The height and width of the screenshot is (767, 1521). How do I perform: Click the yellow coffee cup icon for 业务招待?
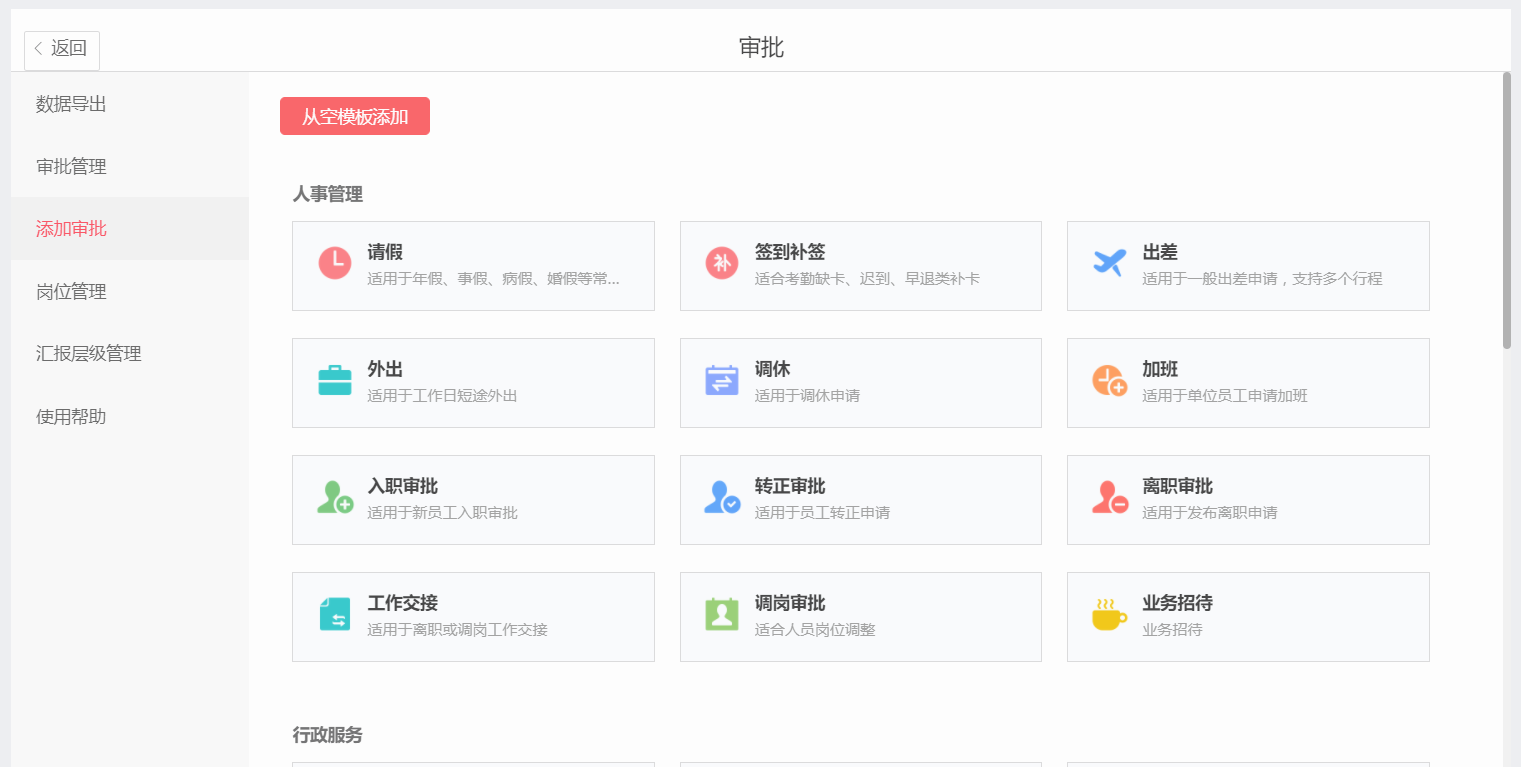pyautogui.click(x=1110, y=615)
